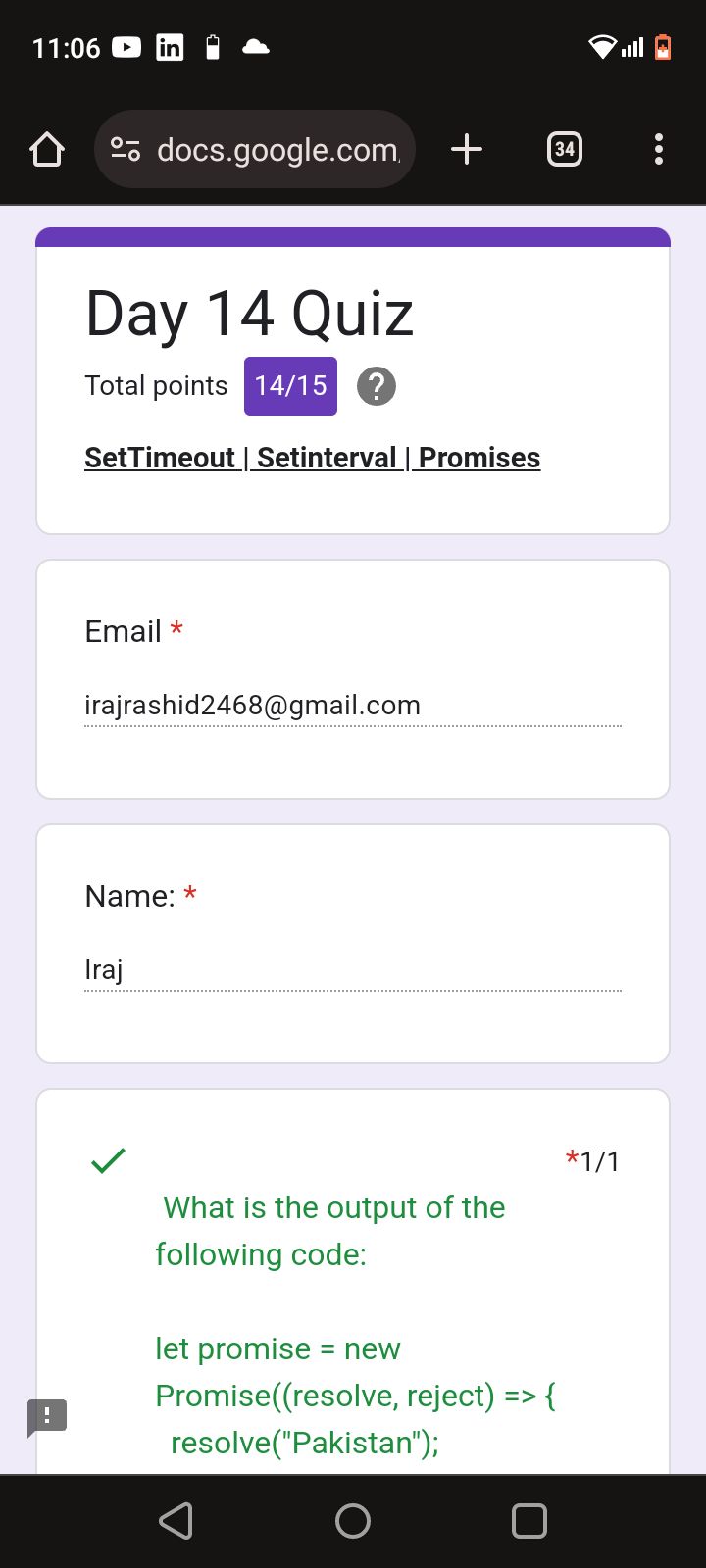
Task: Open SetTimeout | Setinterval | Promises link
Action: point(312,458)
